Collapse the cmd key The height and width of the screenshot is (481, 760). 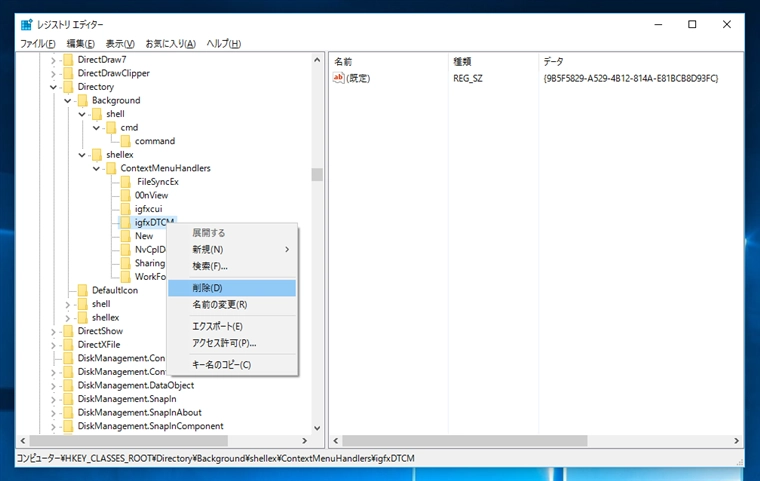[x=96, y=128]
